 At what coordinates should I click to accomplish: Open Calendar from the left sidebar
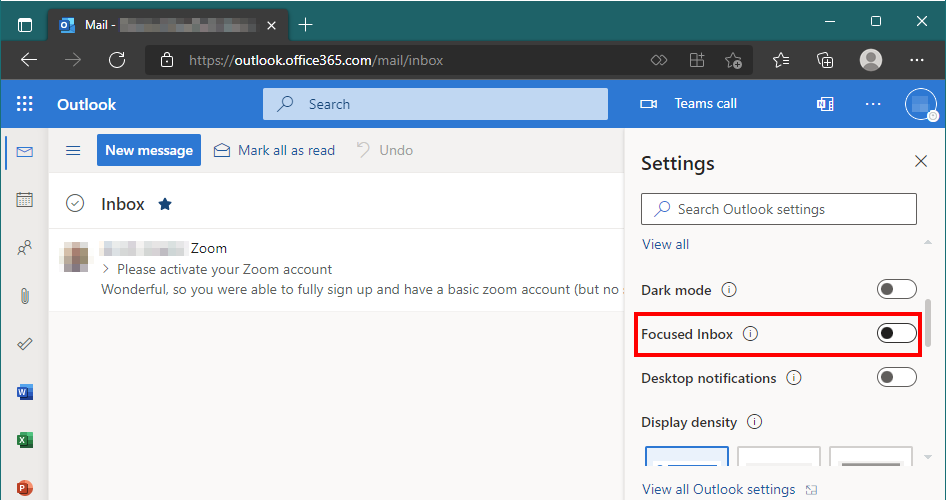pyautogui.click(x=25, y=200)
